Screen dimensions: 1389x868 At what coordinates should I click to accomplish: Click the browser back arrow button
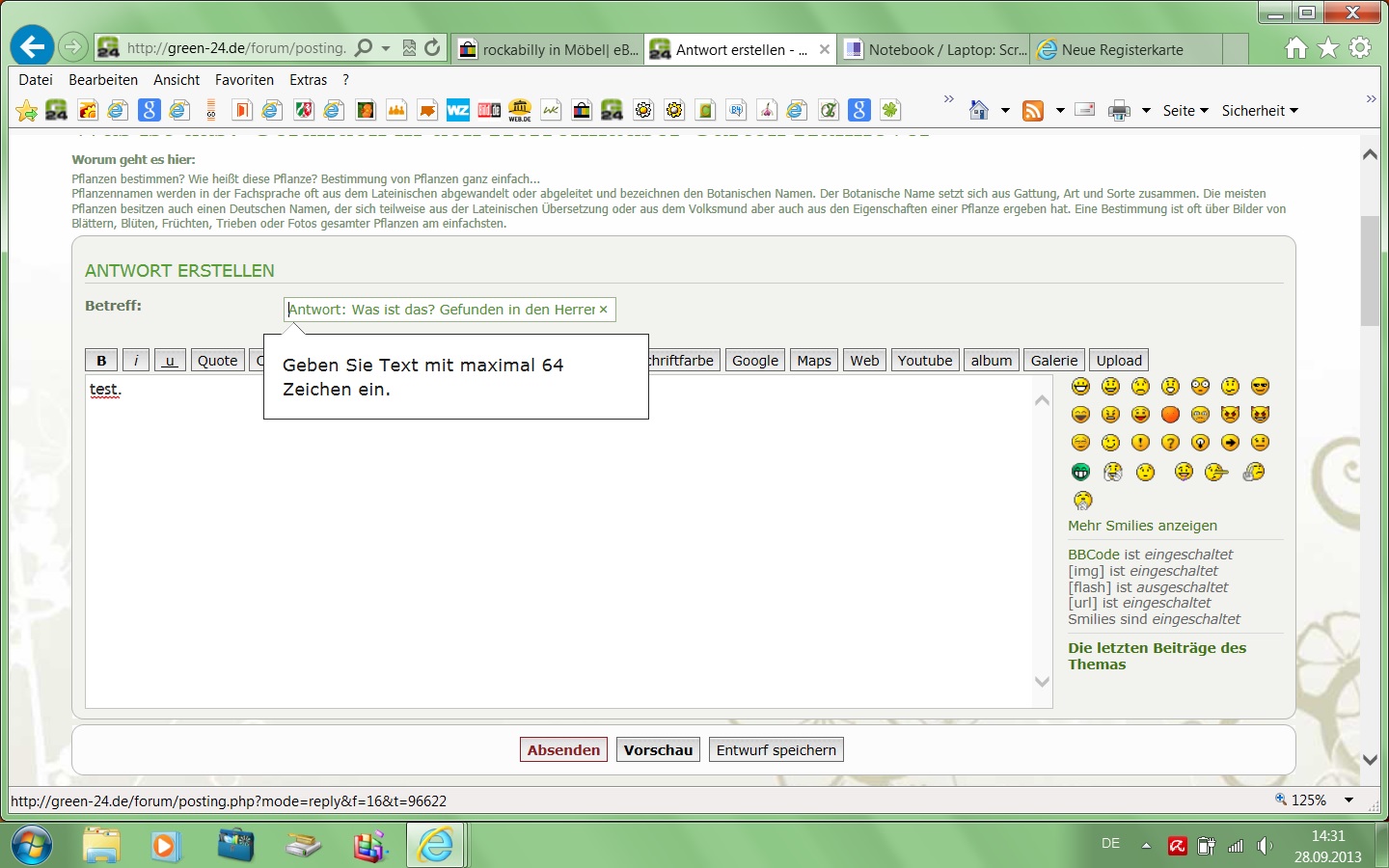32,46
